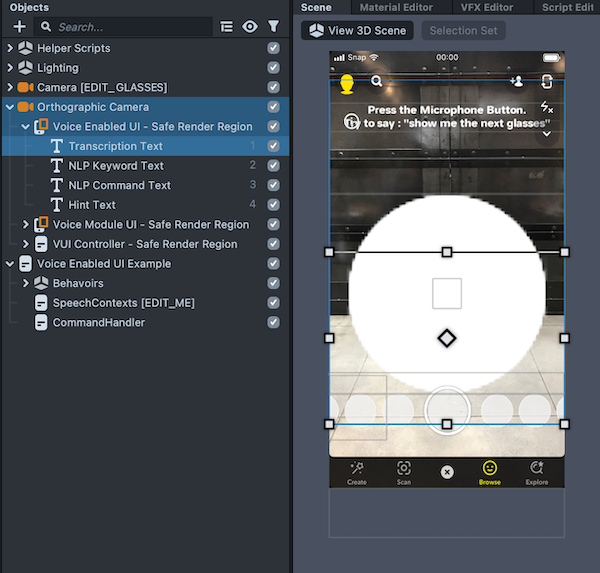The height and width of the screenshot is (573, 600).
Task: Select the NLP Keyword Text object
Action: pyautogui.click(x=116, y=166)
